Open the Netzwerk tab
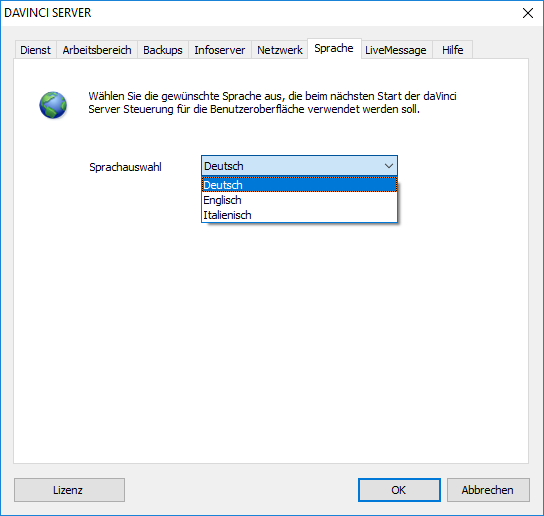 280,50
